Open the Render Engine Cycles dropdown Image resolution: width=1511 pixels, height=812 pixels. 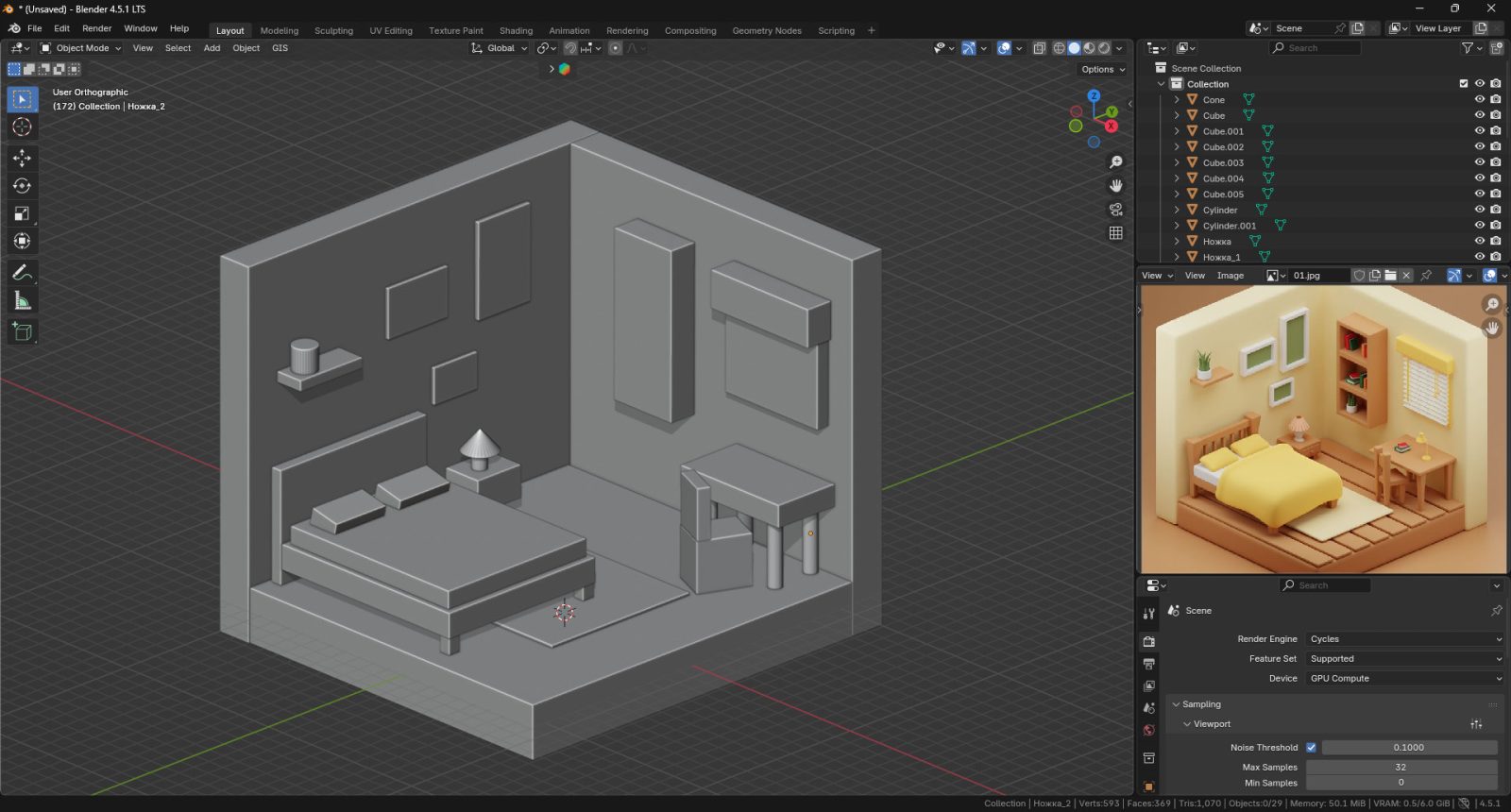point(1405,639)
